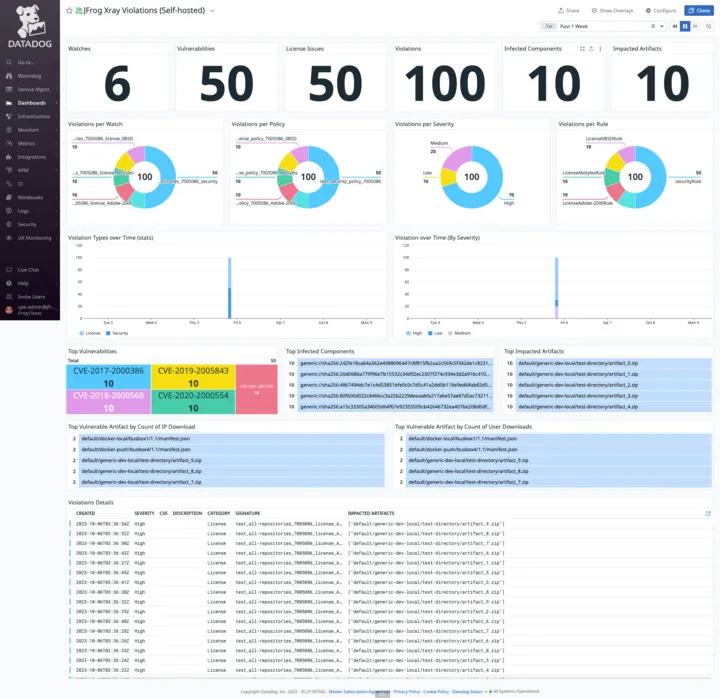Screen dimensions: 720x698
Task: Open Infected Components widget kebab menu
Action: tap(600, 49)
